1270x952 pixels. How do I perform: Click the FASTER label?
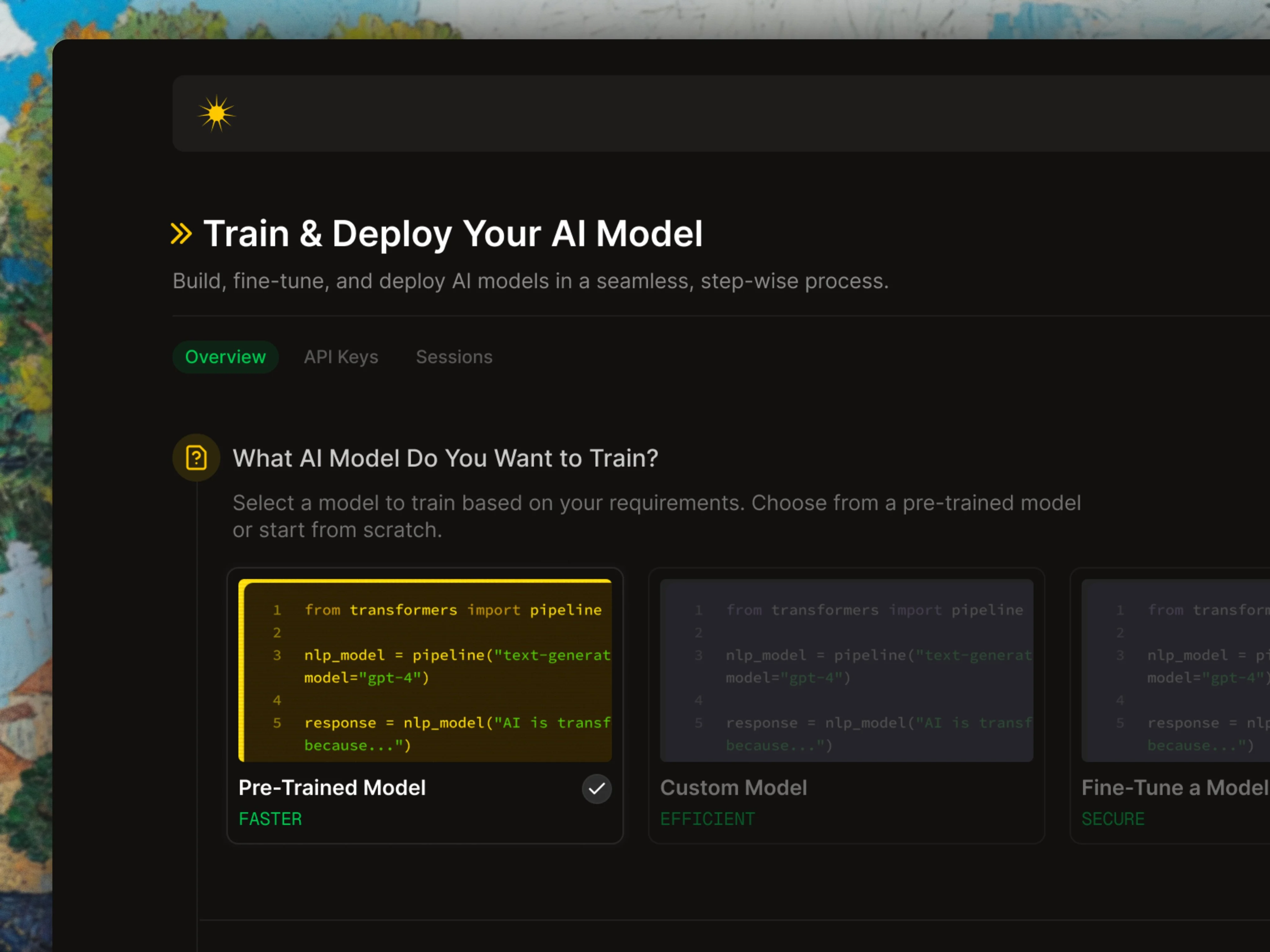pos(270,819)
